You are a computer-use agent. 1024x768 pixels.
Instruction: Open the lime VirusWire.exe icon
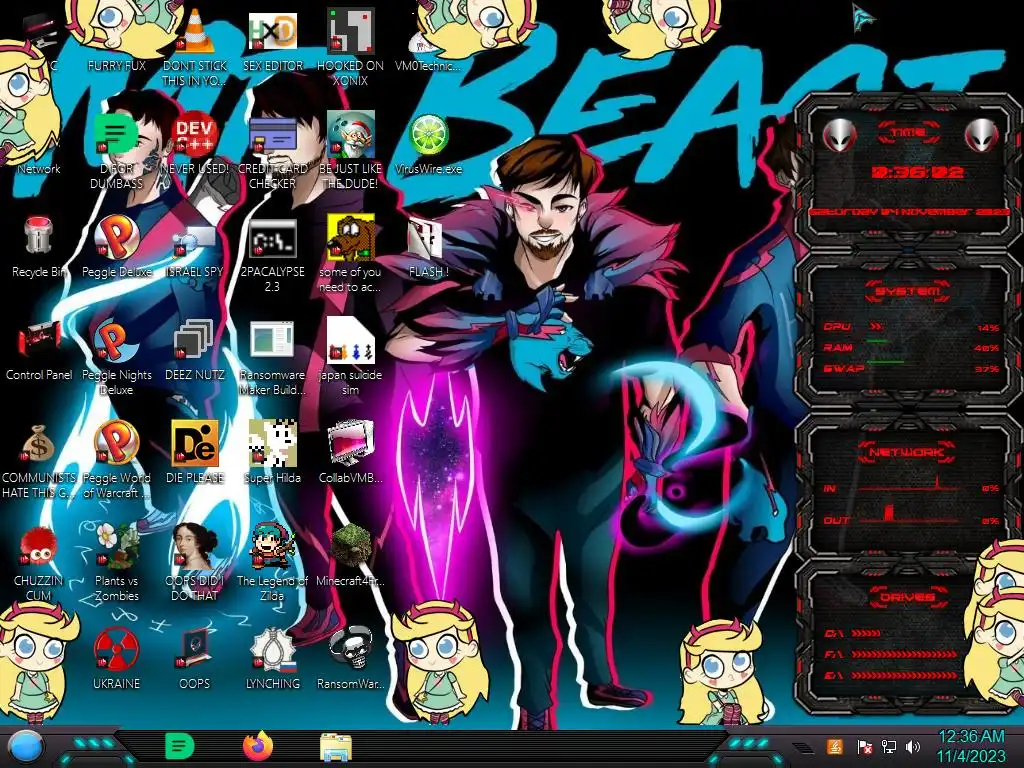(x=428, y=135)
